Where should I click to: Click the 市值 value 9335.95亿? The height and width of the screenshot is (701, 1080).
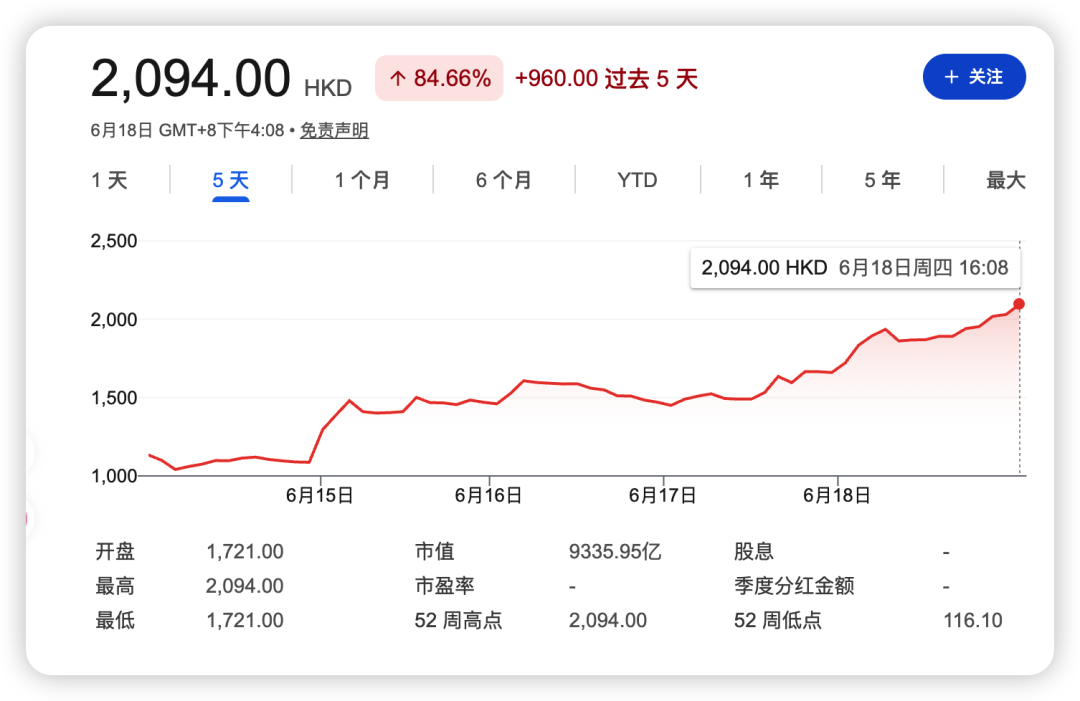(x=615, y=552)
